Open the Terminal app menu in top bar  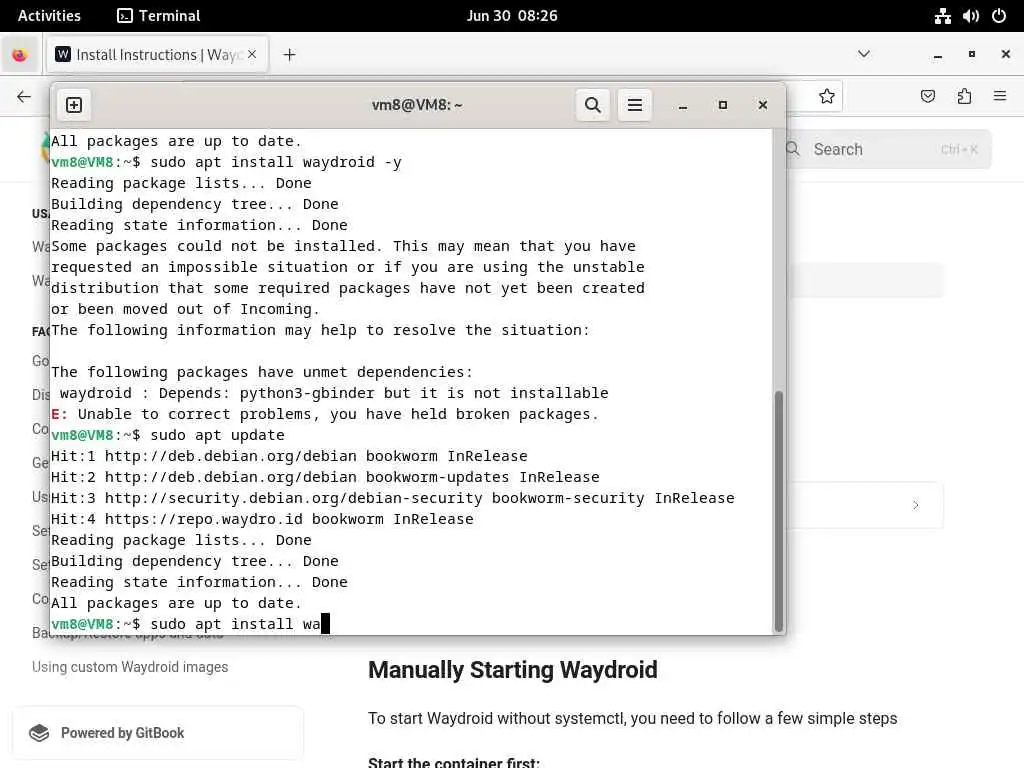pos(159,16)
